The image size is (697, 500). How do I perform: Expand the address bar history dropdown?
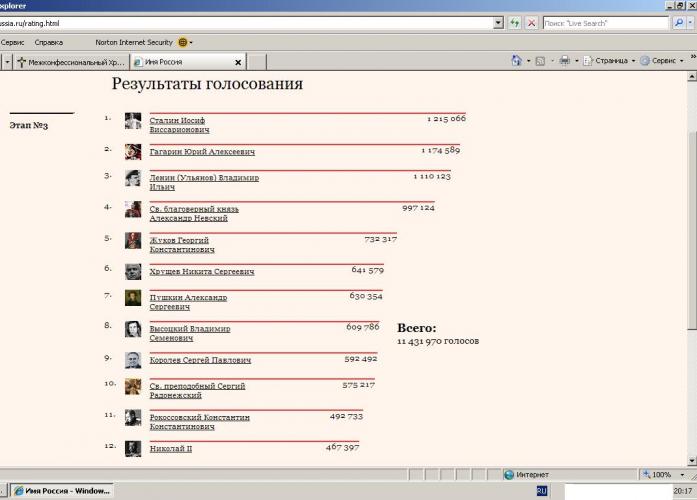point(498,22)
